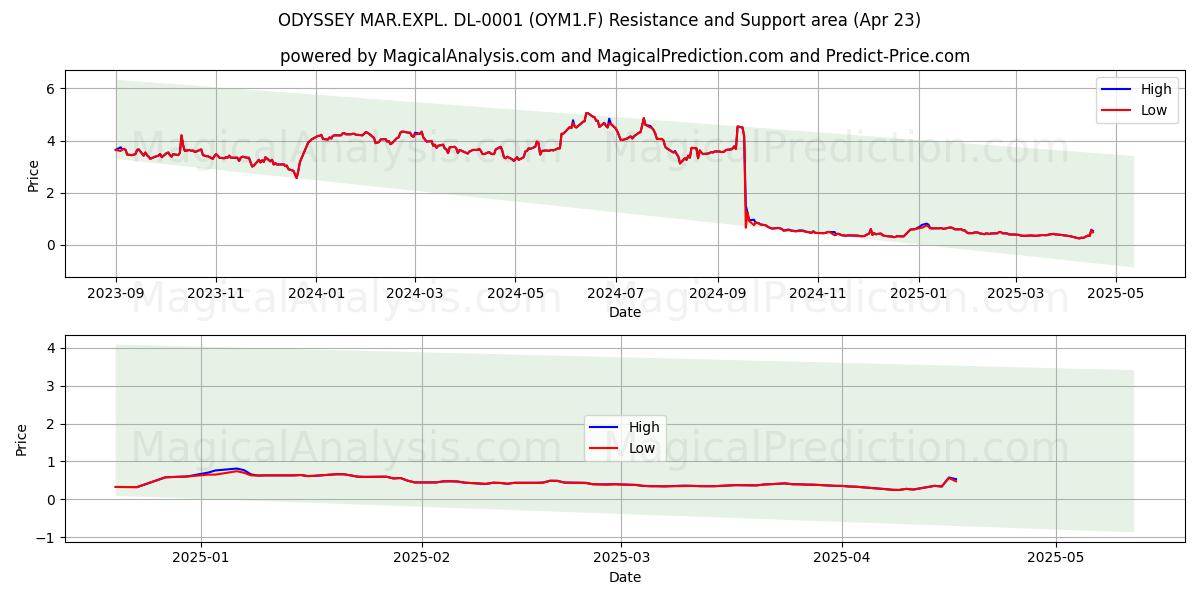This screenshot has height=600, width=1200.
Task: Click the '2024-01' date tick label
Action: [316, 294]
